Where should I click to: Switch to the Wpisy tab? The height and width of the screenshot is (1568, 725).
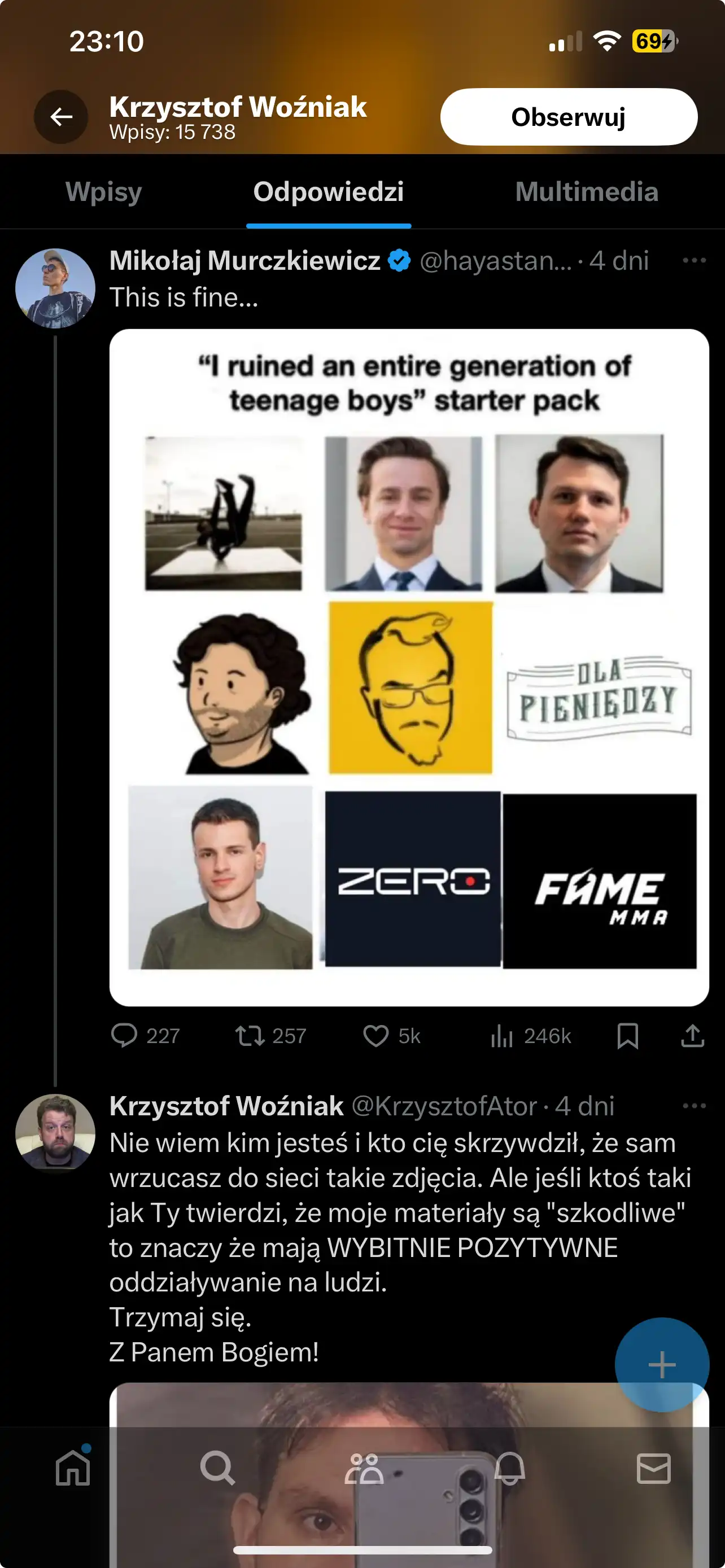[104, 192]
